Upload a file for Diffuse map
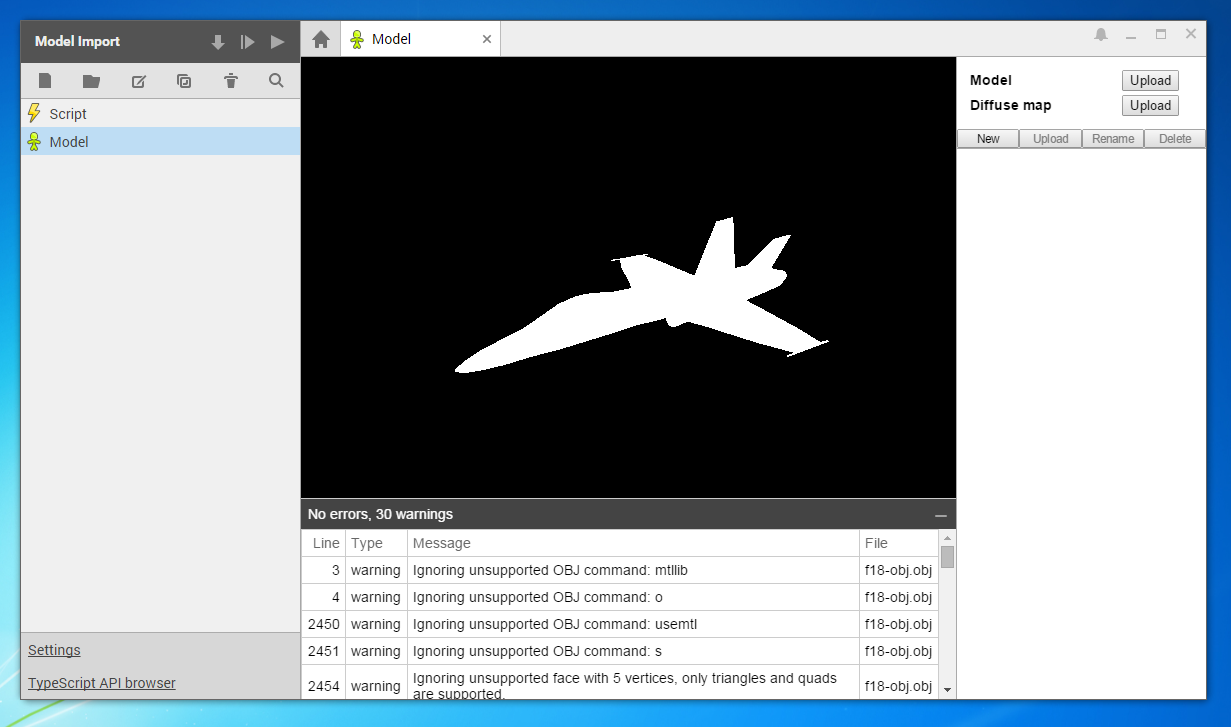The image size is (1231, 727). (1150, 105)
